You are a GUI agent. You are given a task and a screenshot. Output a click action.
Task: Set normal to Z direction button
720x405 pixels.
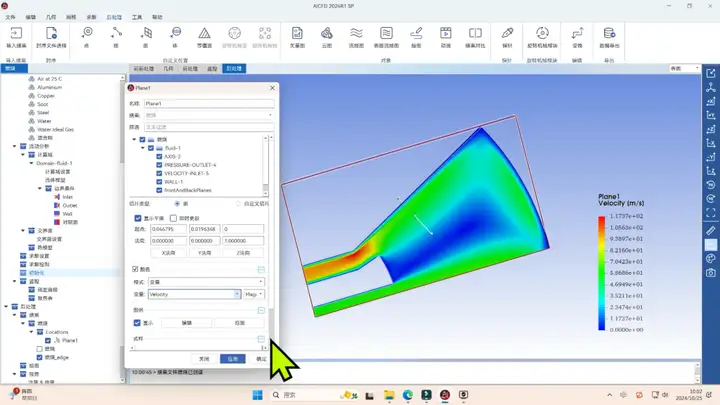(x=243, y=253)
